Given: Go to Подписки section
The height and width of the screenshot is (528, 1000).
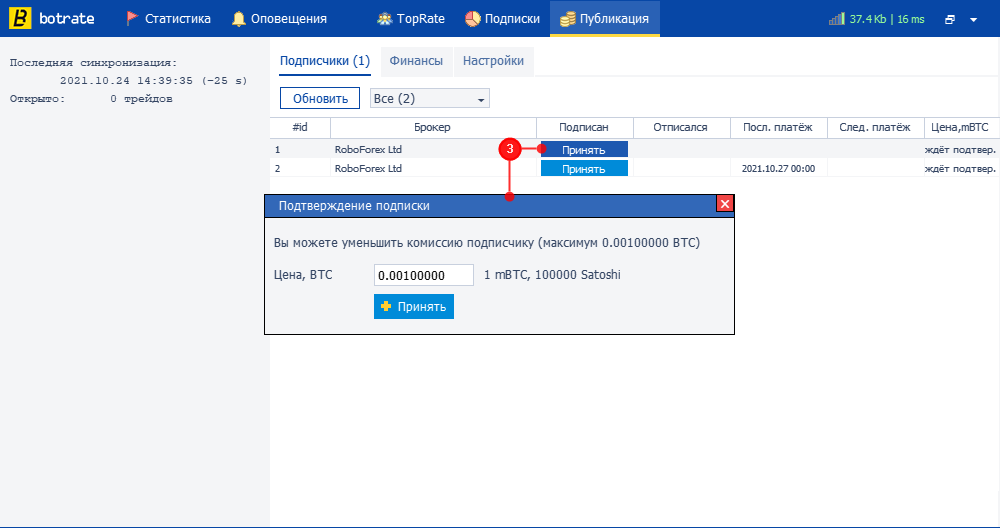Looking at the screenshot, I should [503, 19].
